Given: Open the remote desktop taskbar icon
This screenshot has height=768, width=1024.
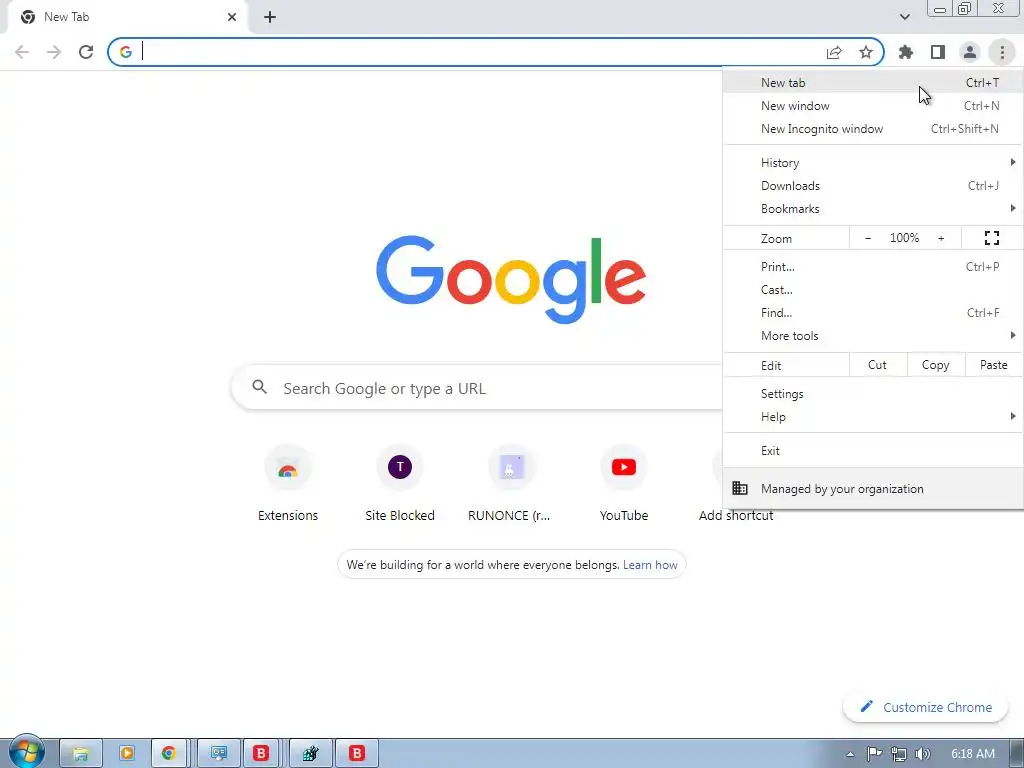Looking at the screenshot, I should (218, 754).
